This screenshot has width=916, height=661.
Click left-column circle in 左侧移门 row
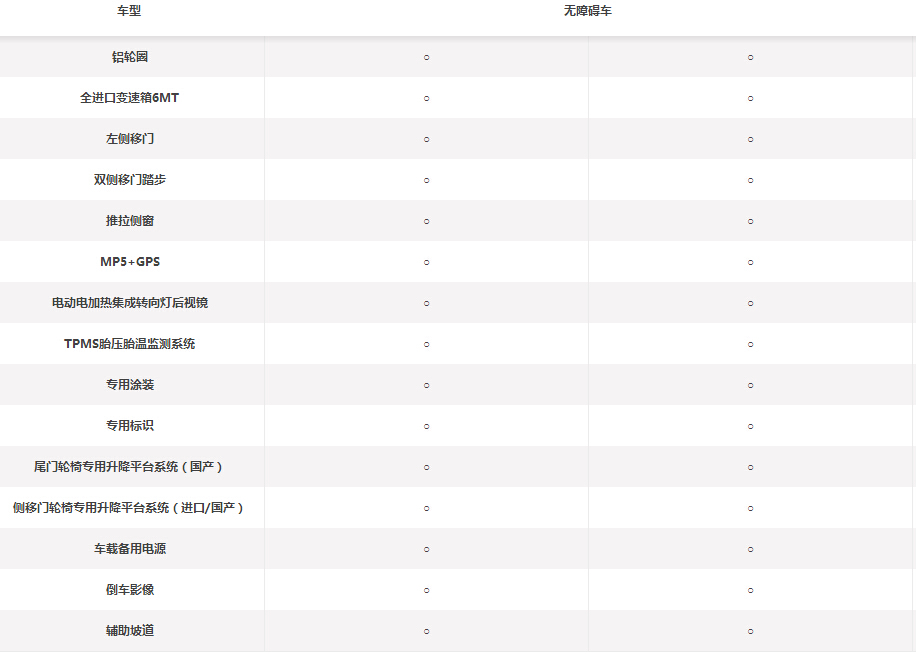tap(426, 139)
